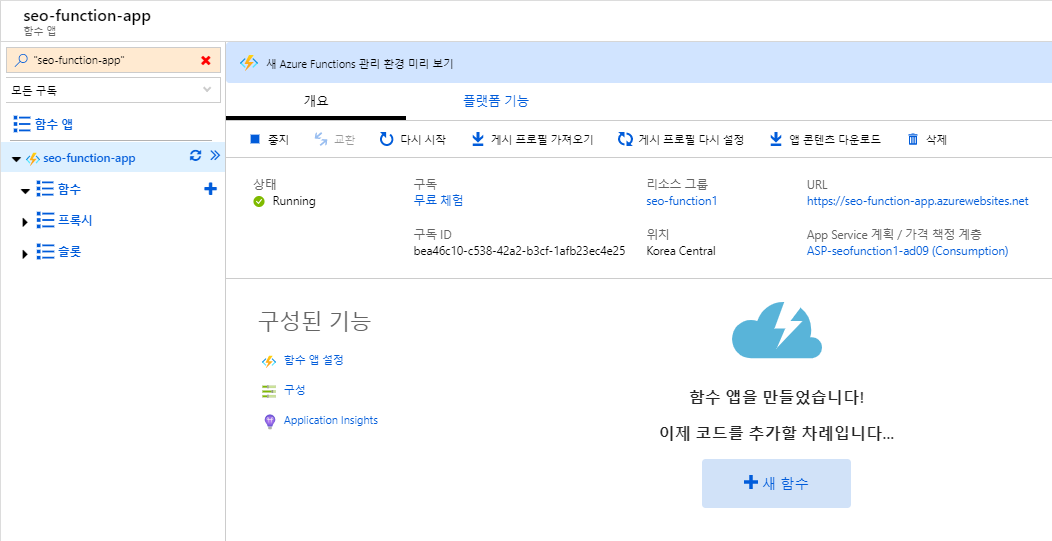Stop the app with the 중지 button
The height and width of the screenshot is (541, 1052).
pyautogui.click(x=269, y=140)
